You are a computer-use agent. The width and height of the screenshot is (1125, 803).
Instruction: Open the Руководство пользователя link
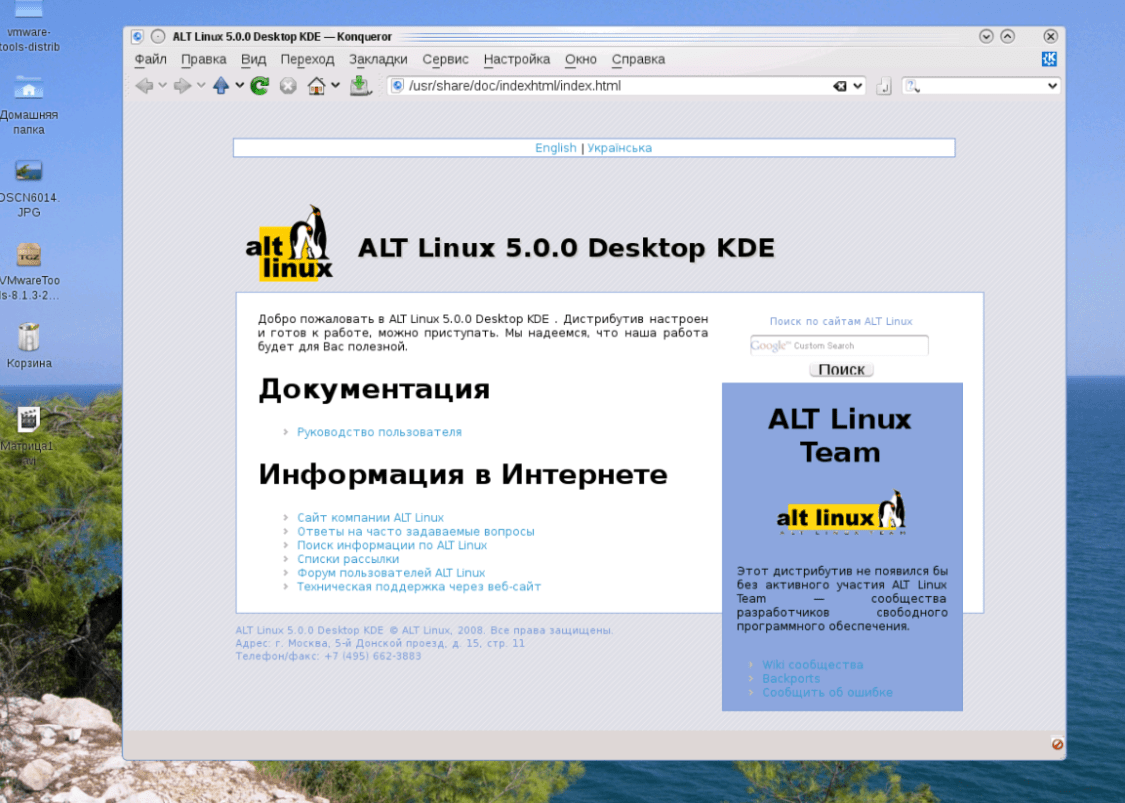379,432
